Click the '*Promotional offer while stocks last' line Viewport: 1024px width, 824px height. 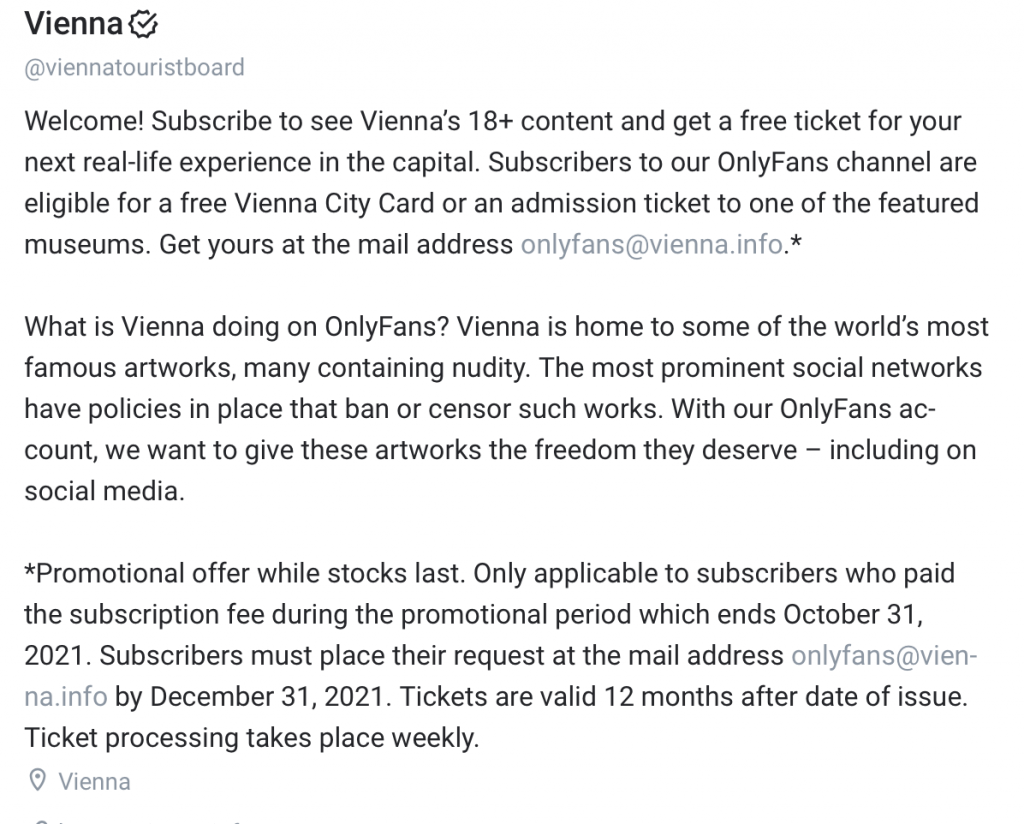point(245,573)
